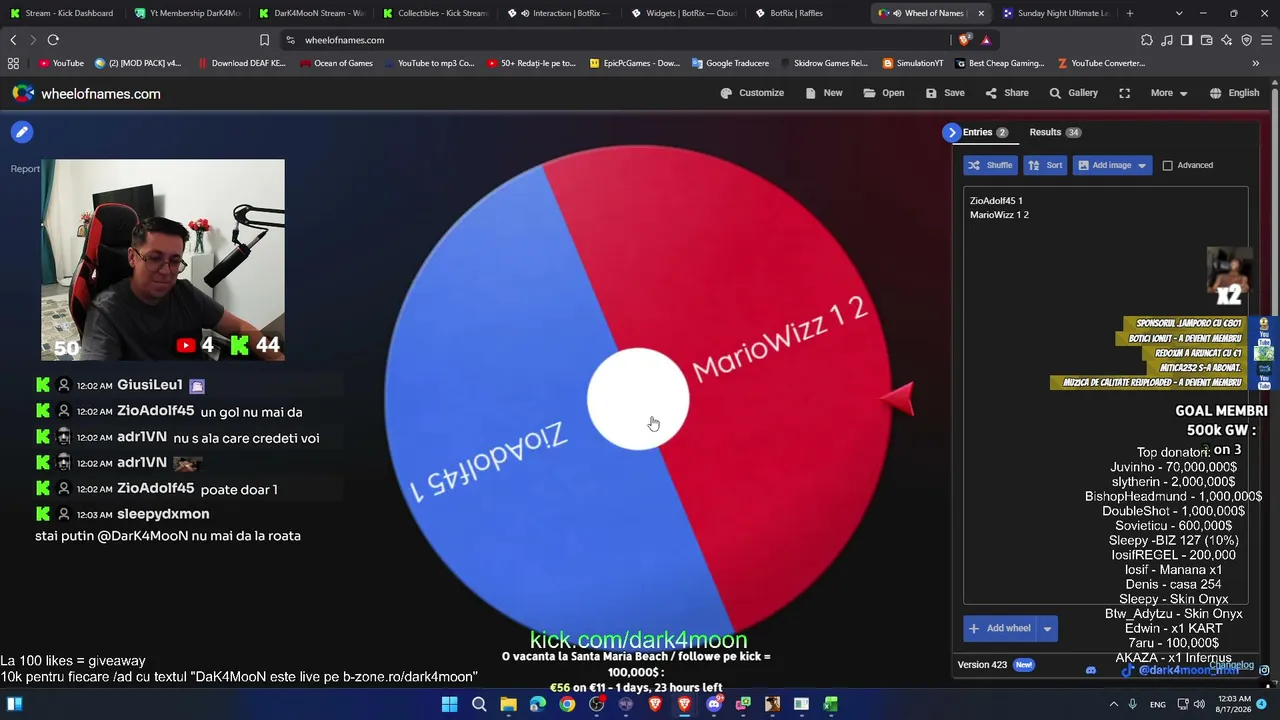Open Discord from the taskbar
This screenshot has width=1280, height=720.
[x=714, y=704]
